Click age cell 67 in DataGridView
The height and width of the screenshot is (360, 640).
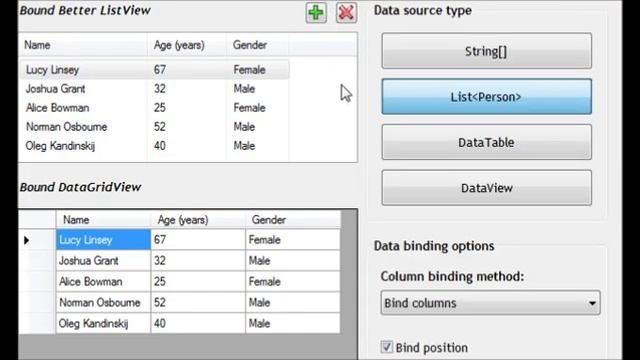pyautogui.click(x=198, y=240)
